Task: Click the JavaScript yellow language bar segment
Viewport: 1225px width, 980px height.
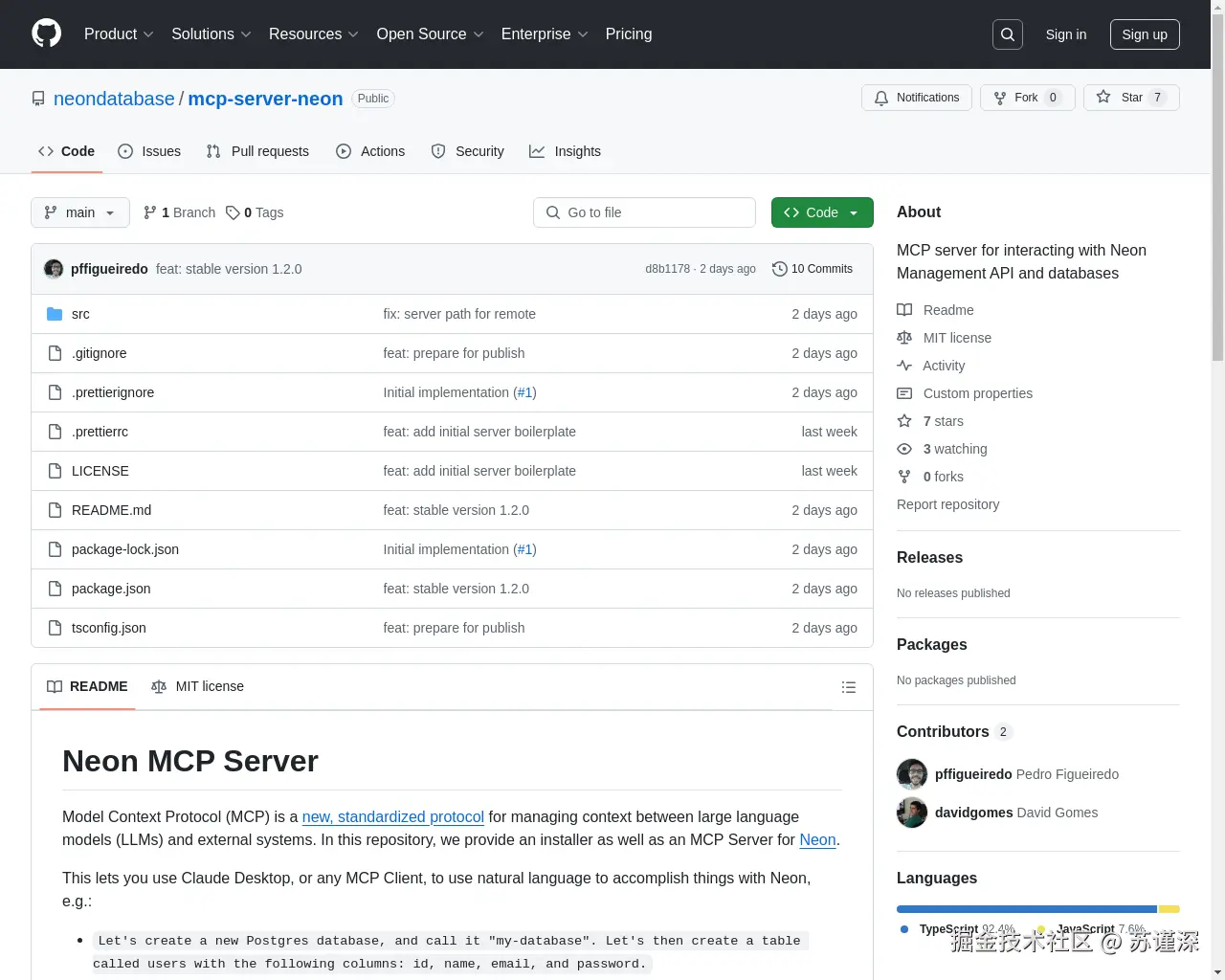Action: pos(1169,909)
